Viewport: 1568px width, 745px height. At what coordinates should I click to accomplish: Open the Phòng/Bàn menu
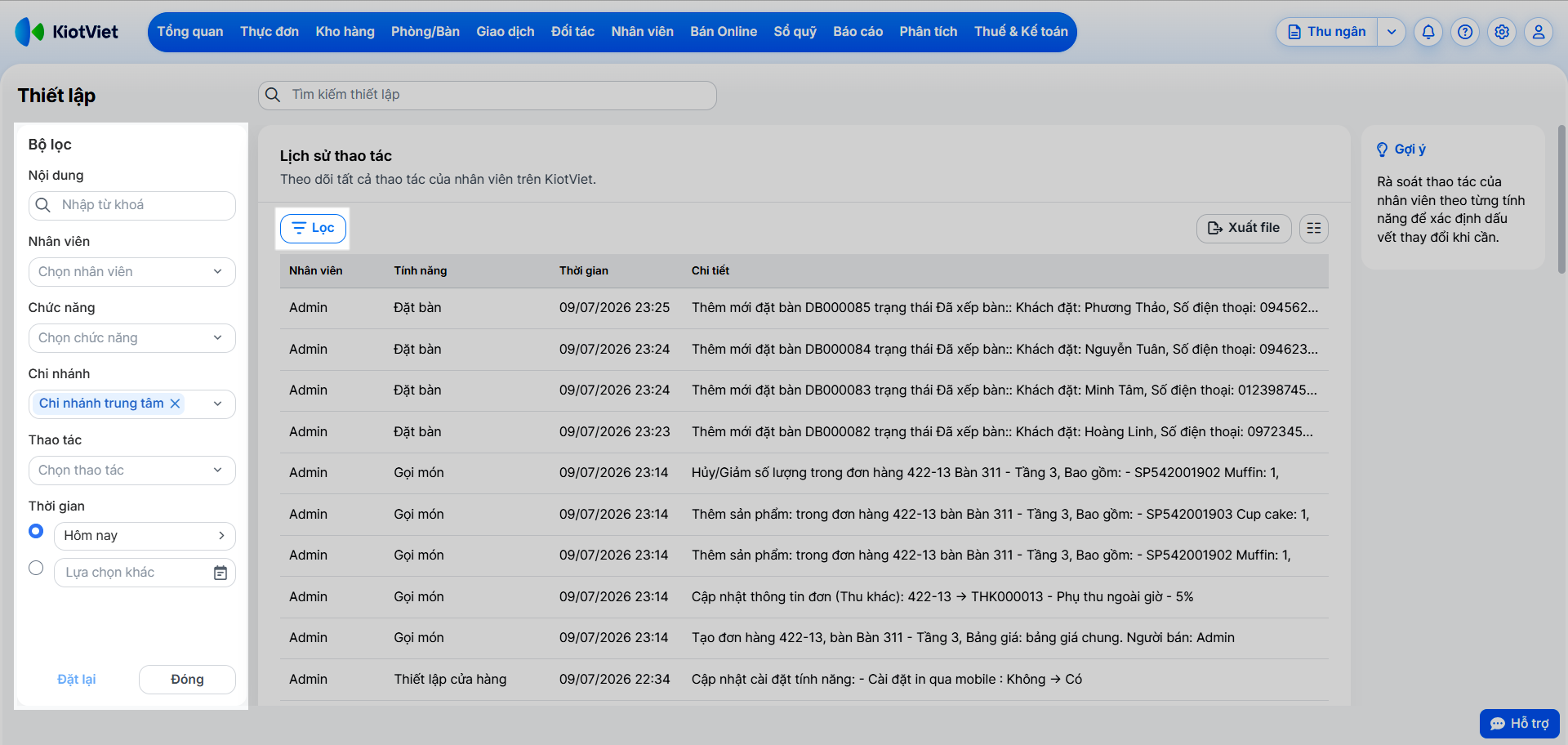(425, 32)
